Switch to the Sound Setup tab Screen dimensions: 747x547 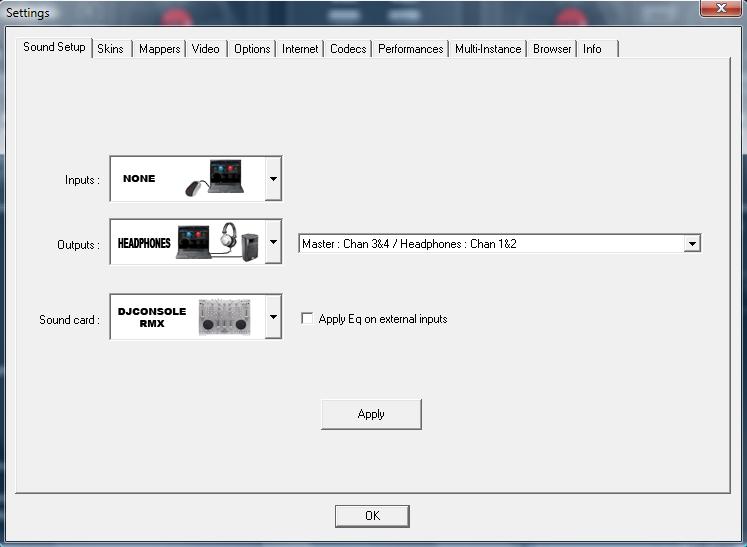[x=54, y=47]
